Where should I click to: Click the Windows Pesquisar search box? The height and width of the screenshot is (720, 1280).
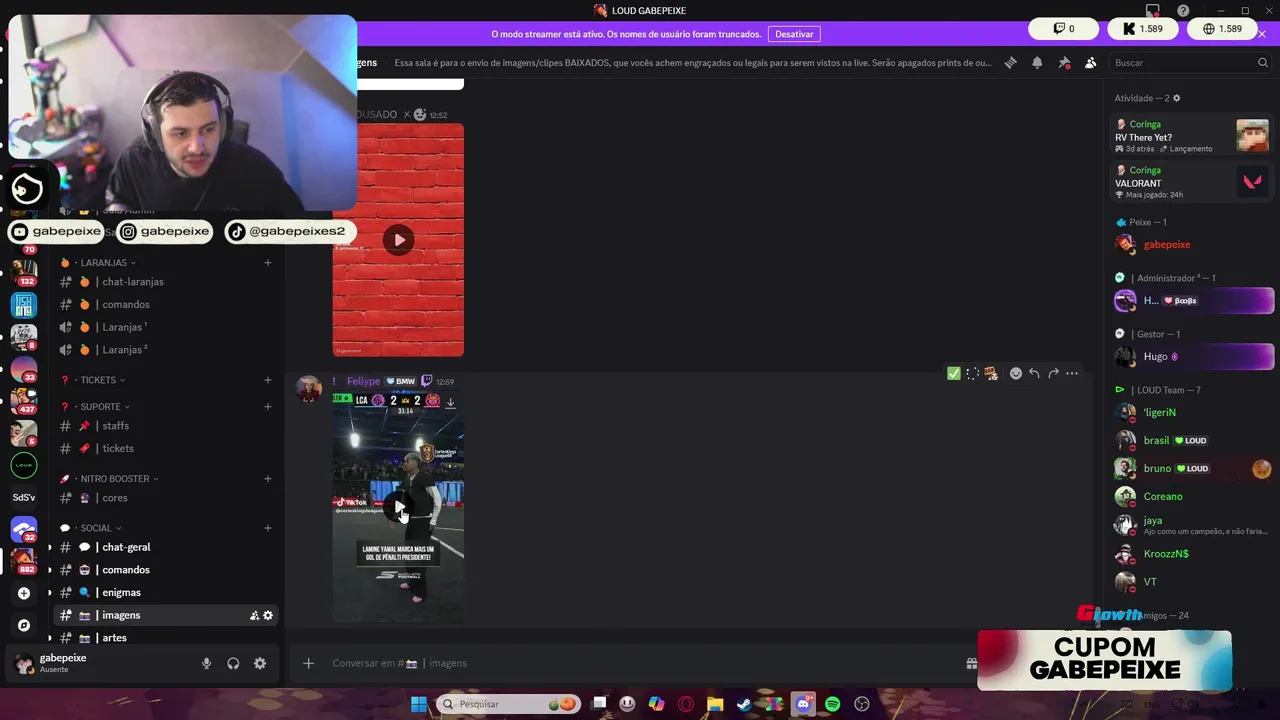pyautogui.click(x=510, y=704)
